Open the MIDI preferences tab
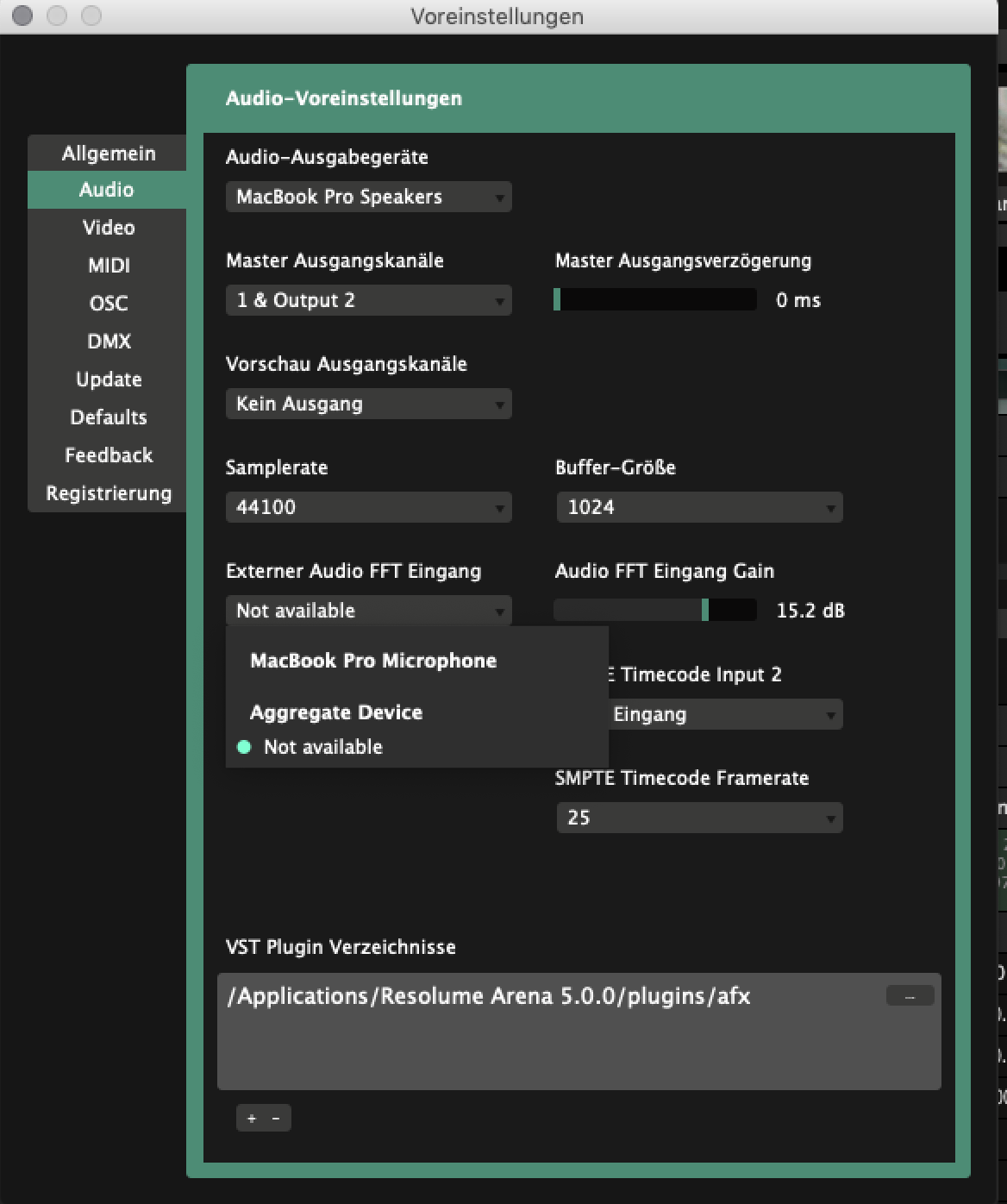 108,266
